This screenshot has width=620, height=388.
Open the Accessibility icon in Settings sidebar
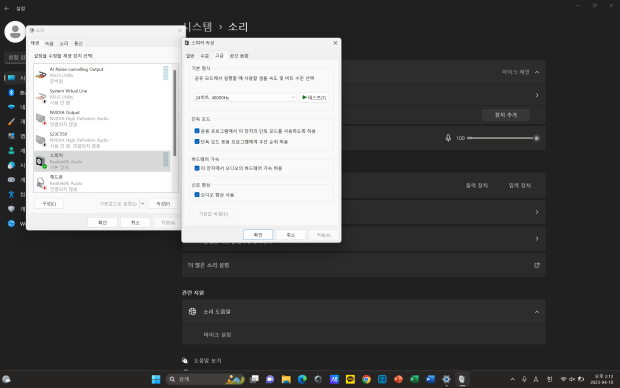coord(11,194)
